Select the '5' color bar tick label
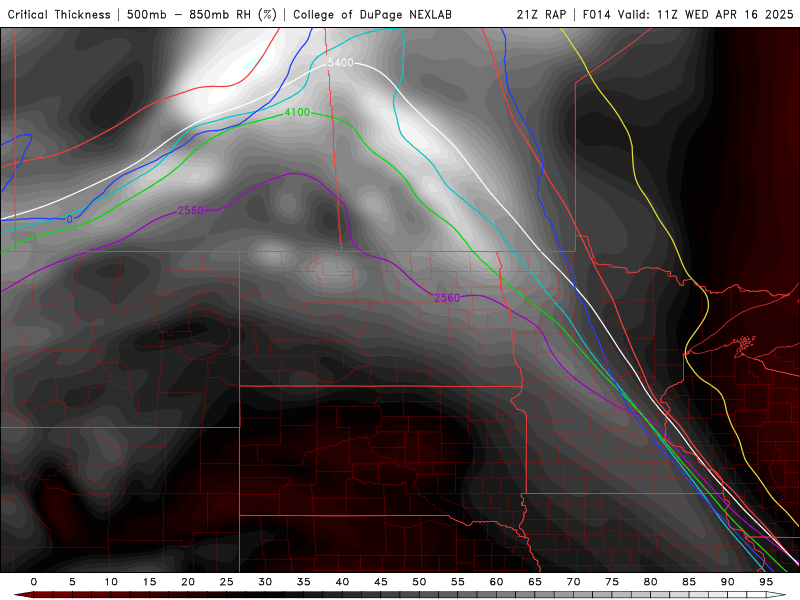This screenshot has height=600, width=800. [x=72, y=582]
